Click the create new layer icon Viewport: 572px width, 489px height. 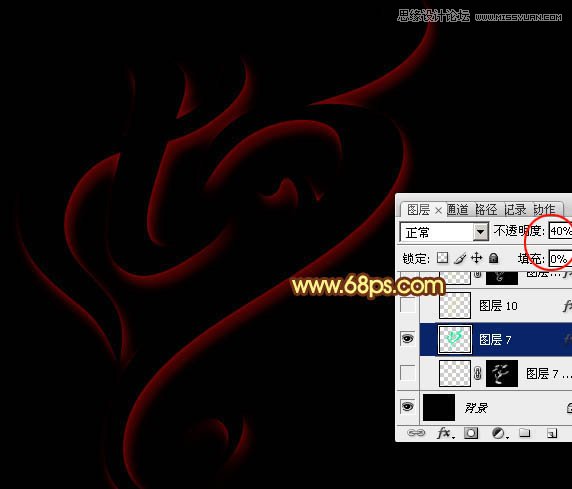552,433
